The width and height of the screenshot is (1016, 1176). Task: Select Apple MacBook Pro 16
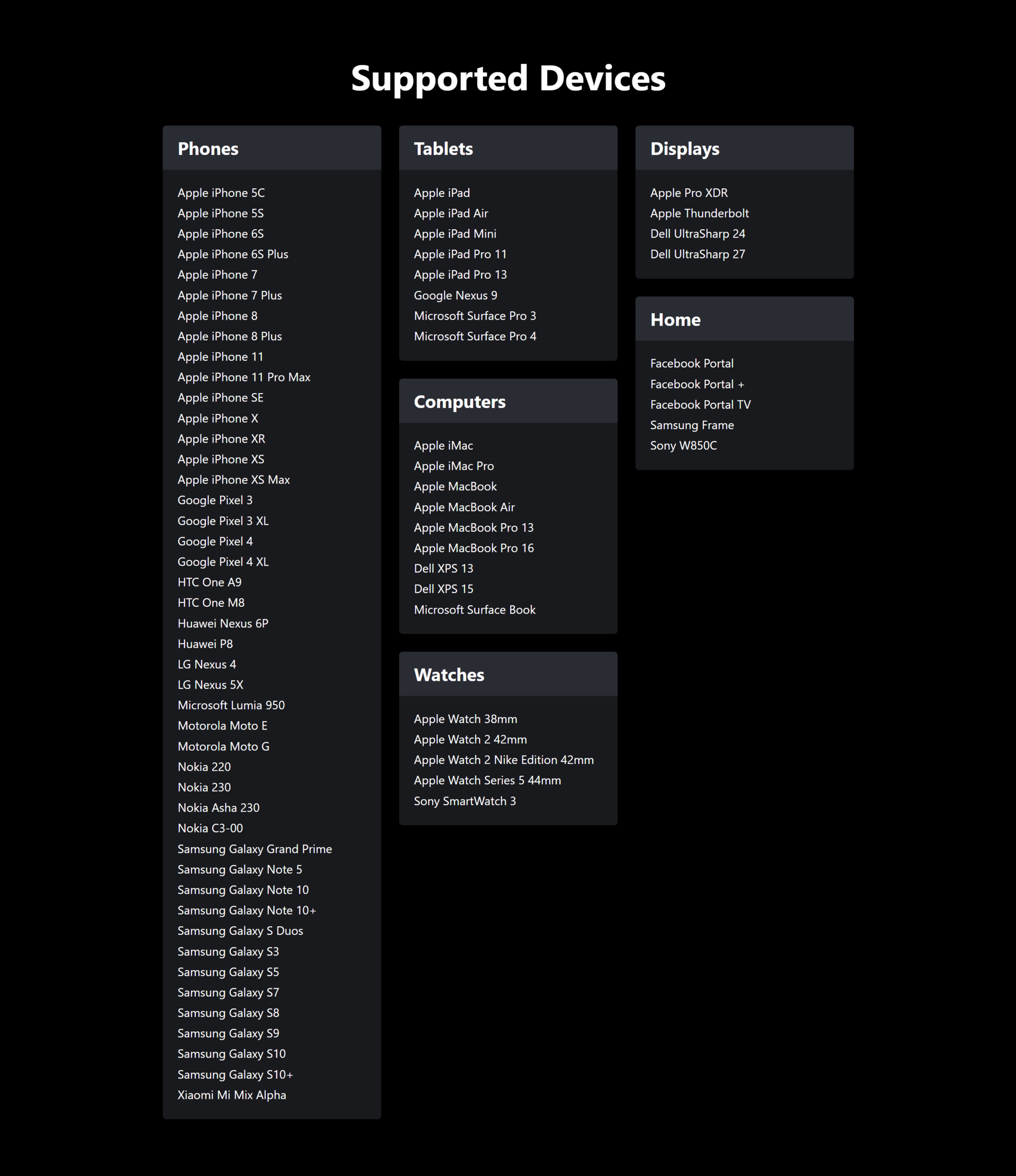[474, 548]
